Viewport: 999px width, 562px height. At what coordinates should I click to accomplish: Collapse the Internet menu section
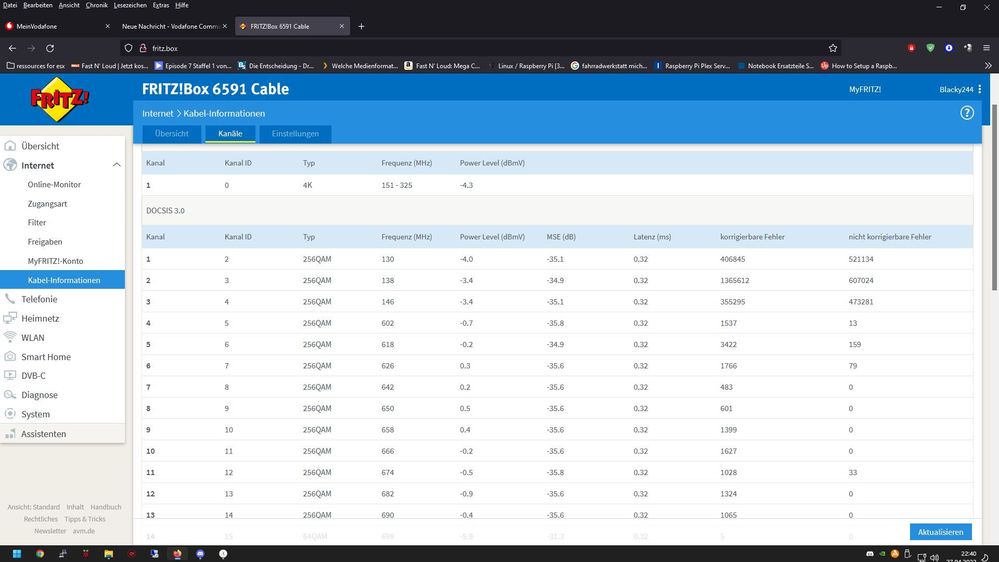pos(117,165)
